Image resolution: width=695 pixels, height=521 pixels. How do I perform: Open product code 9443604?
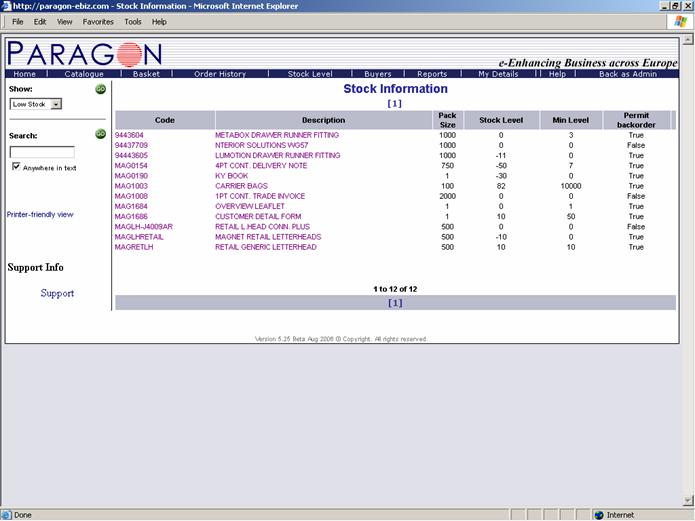click(129, 135)
